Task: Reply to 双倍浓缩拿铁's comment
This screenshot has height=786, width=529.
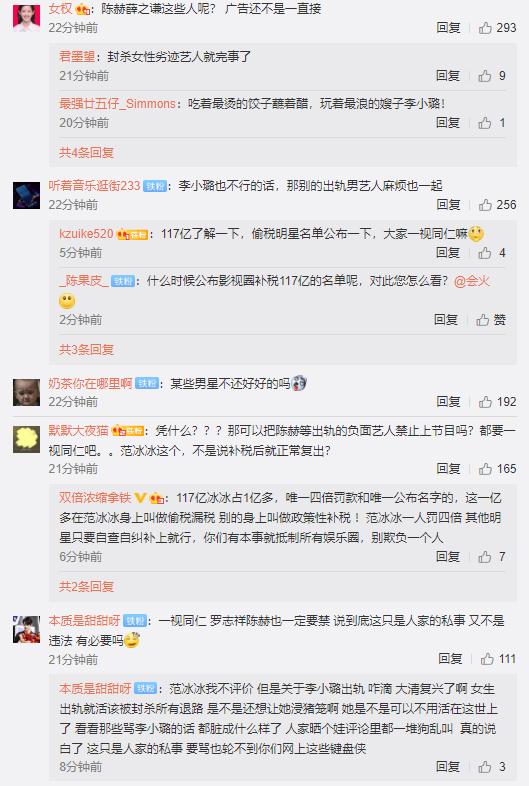Action: point(448,557)
